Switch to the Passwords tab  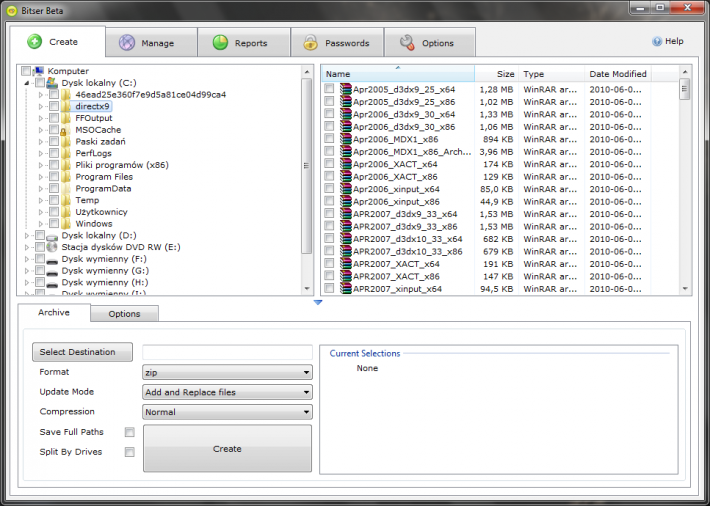(337, 43)
